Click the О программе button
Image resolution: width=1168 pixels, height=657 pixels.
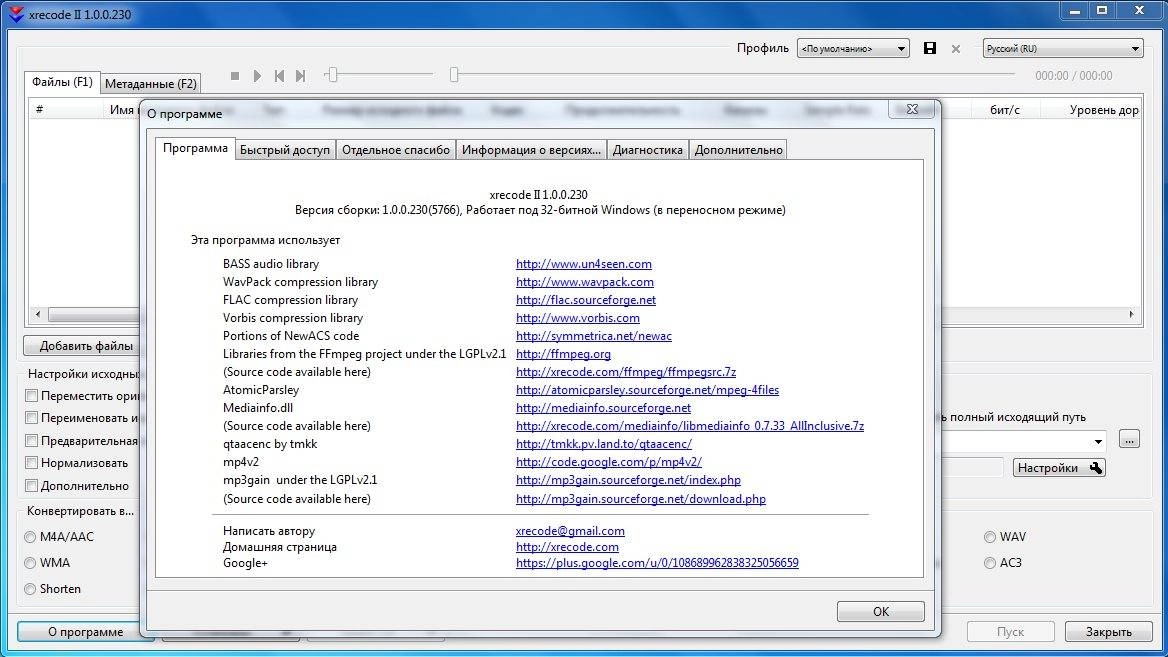[x=86, y=632]
